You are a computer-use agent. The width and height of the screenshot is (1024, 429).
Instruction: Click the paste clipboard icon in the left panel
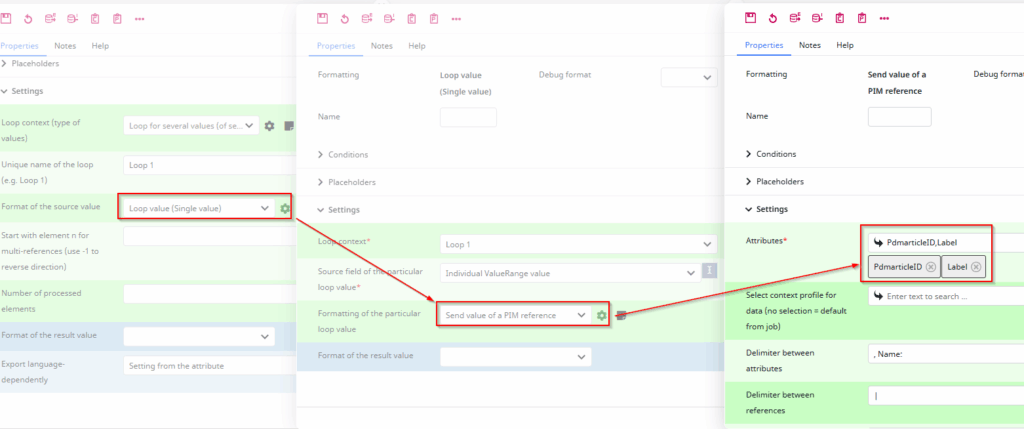pyautogui.click(x=117, y=18)
